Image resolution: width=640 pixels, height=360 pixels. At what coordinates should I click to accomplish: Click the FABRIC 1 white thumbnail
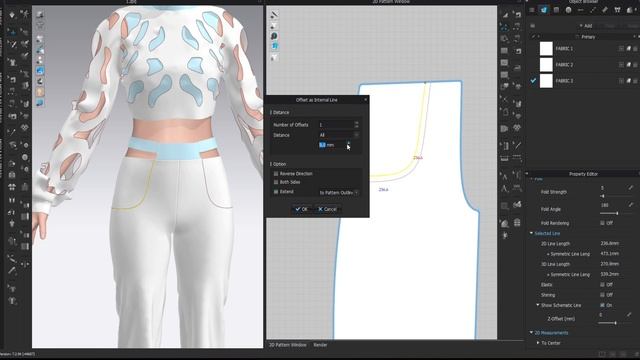point(546,49)
